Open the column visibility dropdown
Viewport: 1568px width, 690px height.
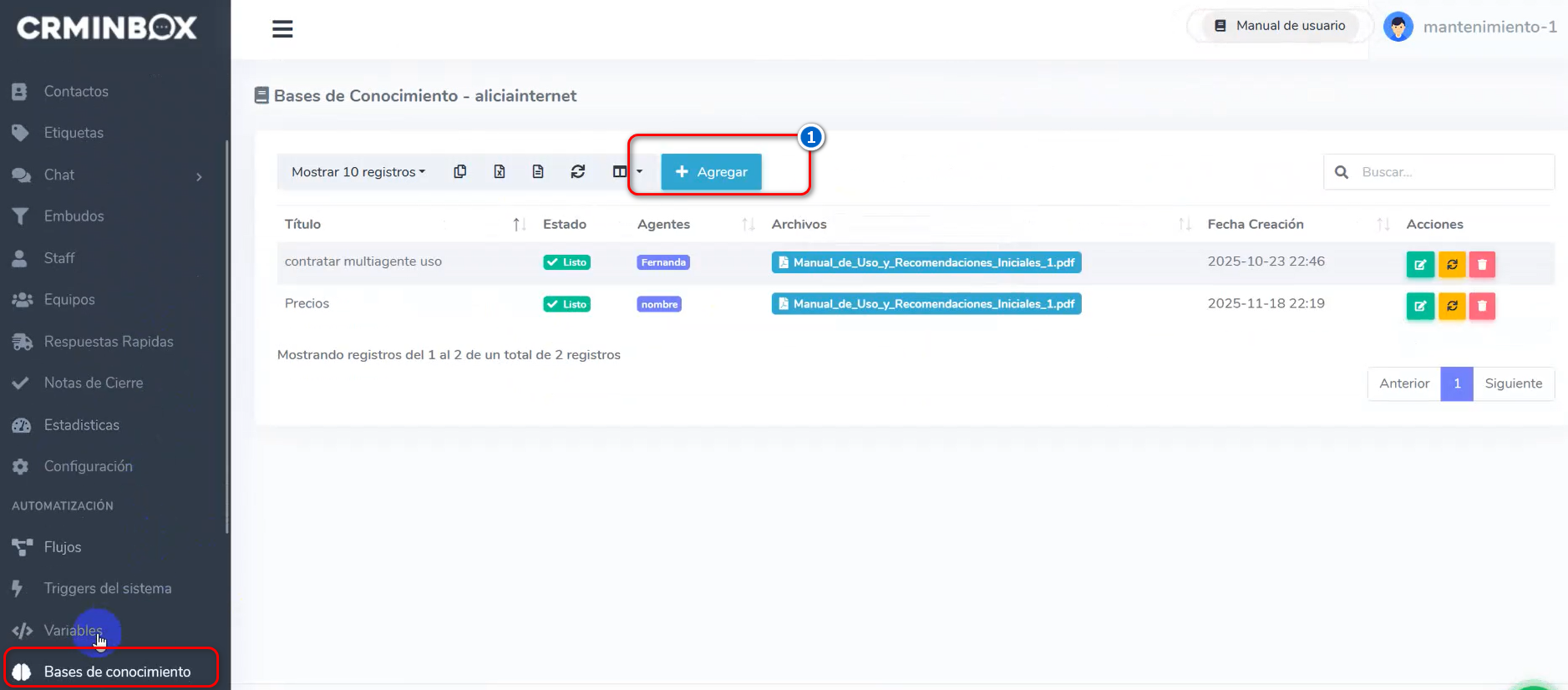click(627, 172)
